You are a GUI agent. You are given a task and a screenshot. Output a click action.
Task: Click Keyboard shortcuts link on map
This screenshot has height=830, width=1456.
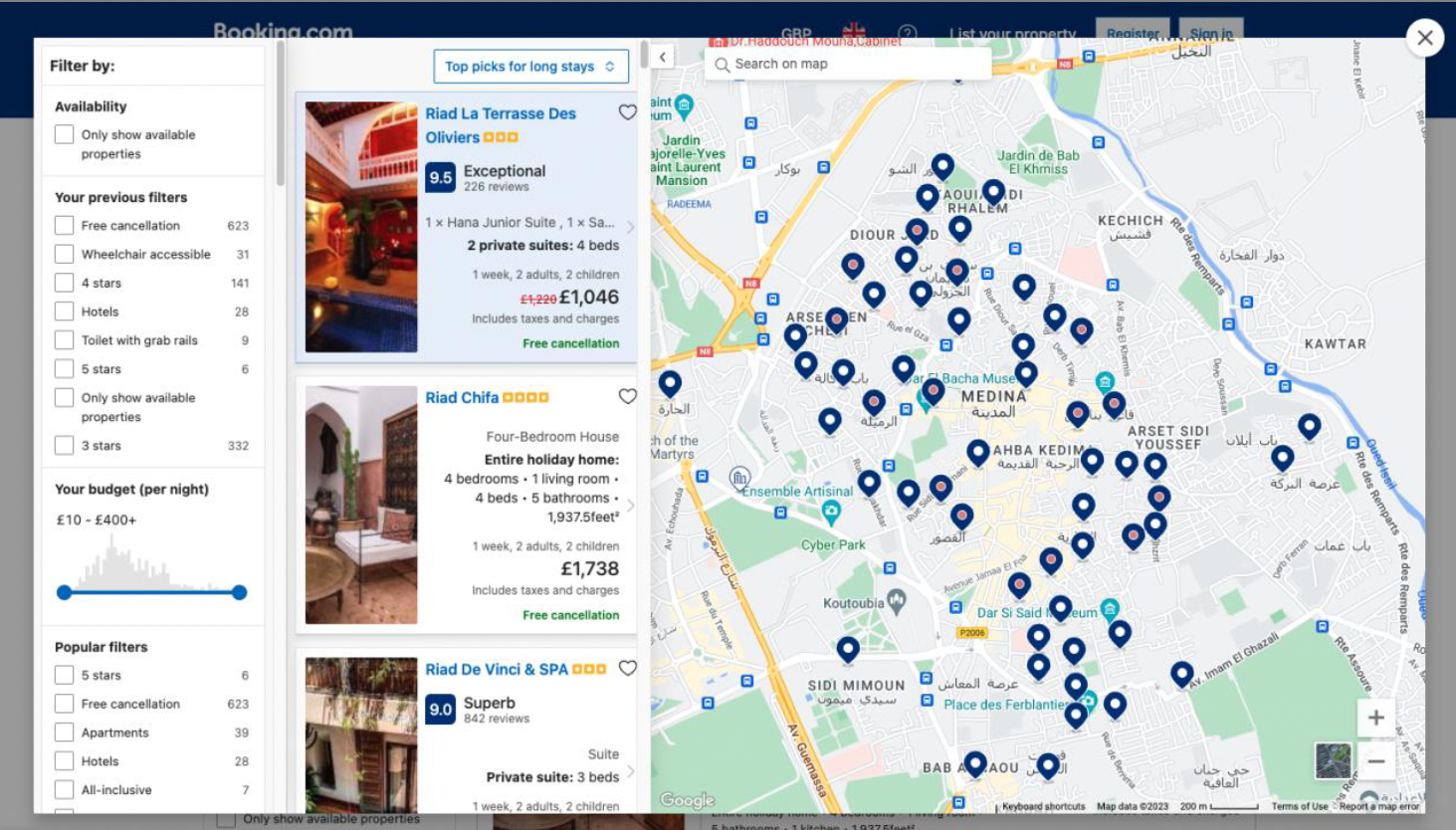(1043, 806)
